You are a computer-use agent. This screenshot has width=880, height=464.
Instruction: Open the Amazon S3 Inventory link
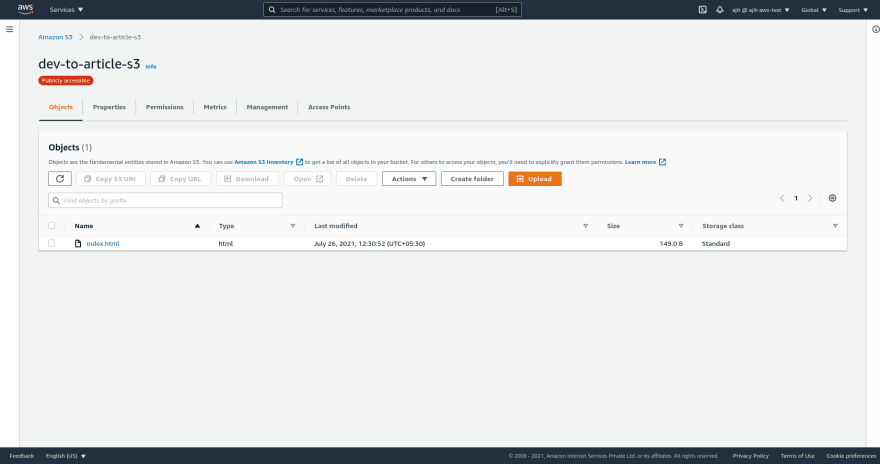tap(264, 162)
